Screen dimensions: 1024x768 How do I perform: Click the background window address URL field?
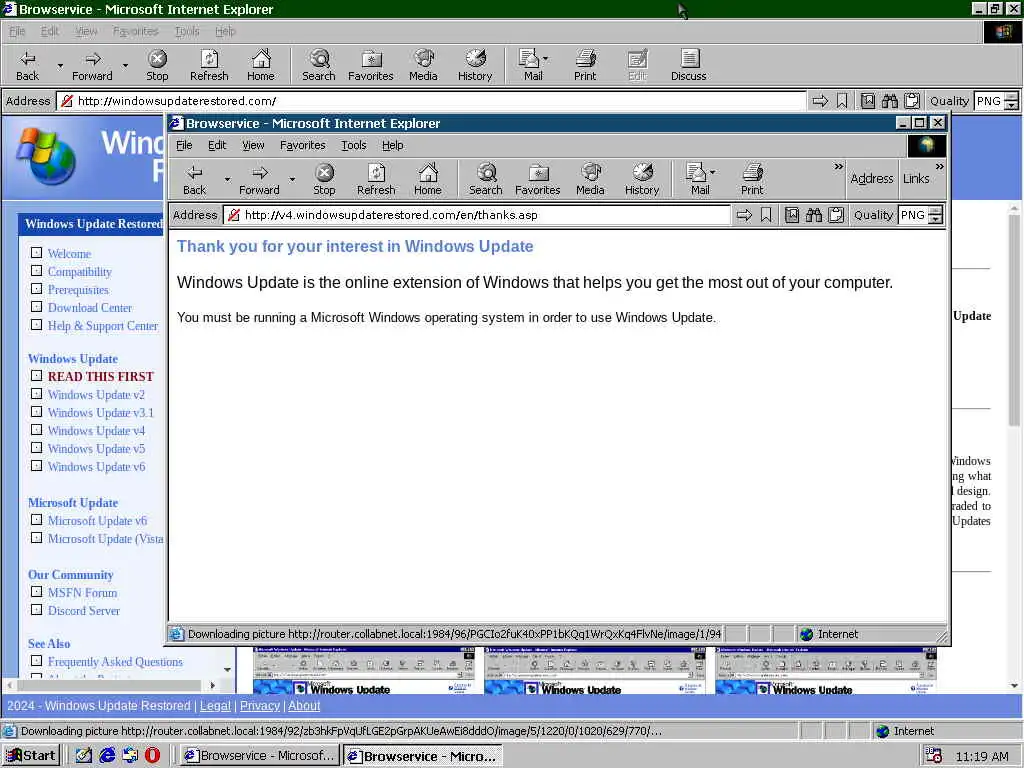[431, 101]
